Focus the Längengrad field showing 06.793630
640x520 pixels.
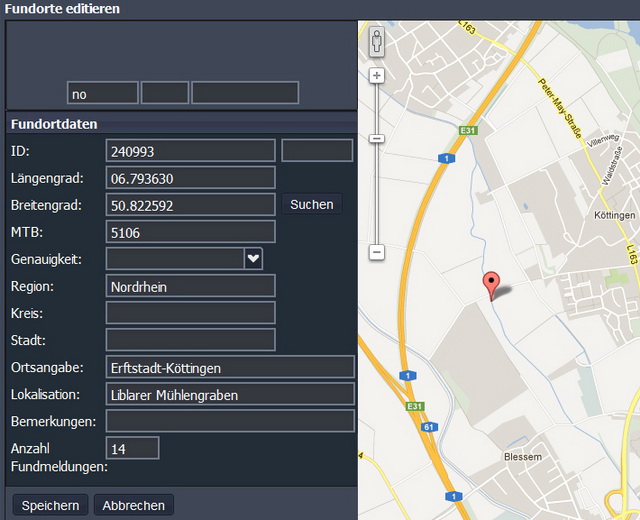(190, 178)
